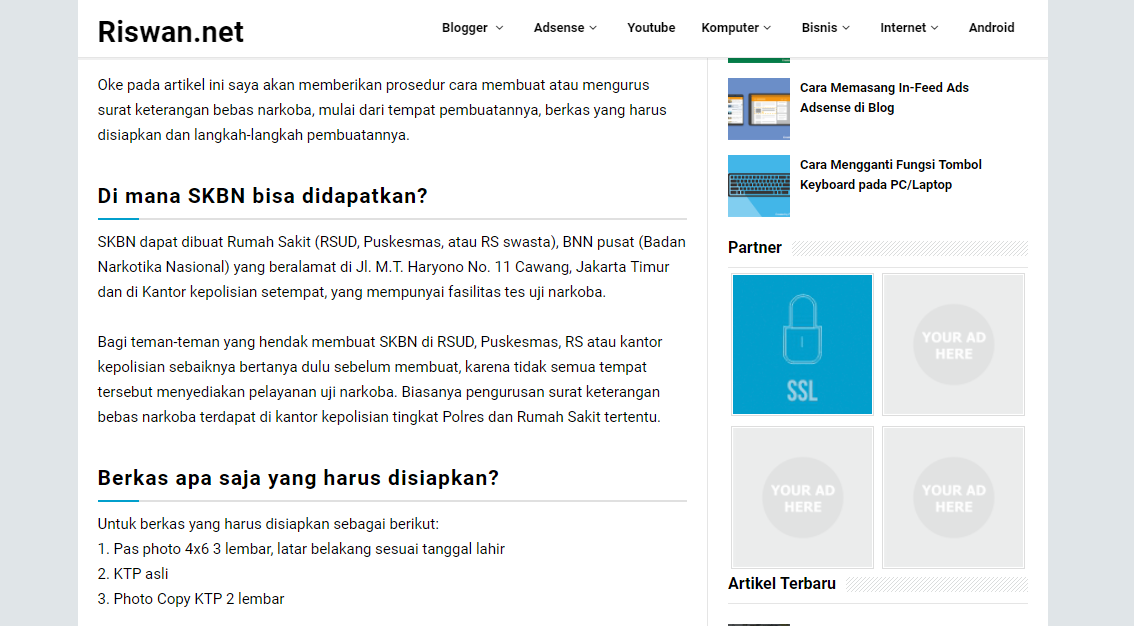Click the paragraph starting "Oke pada artikel ini"
Image resolution: width=1134 pixels, height=626 pixels.
(x=382, y=110)
